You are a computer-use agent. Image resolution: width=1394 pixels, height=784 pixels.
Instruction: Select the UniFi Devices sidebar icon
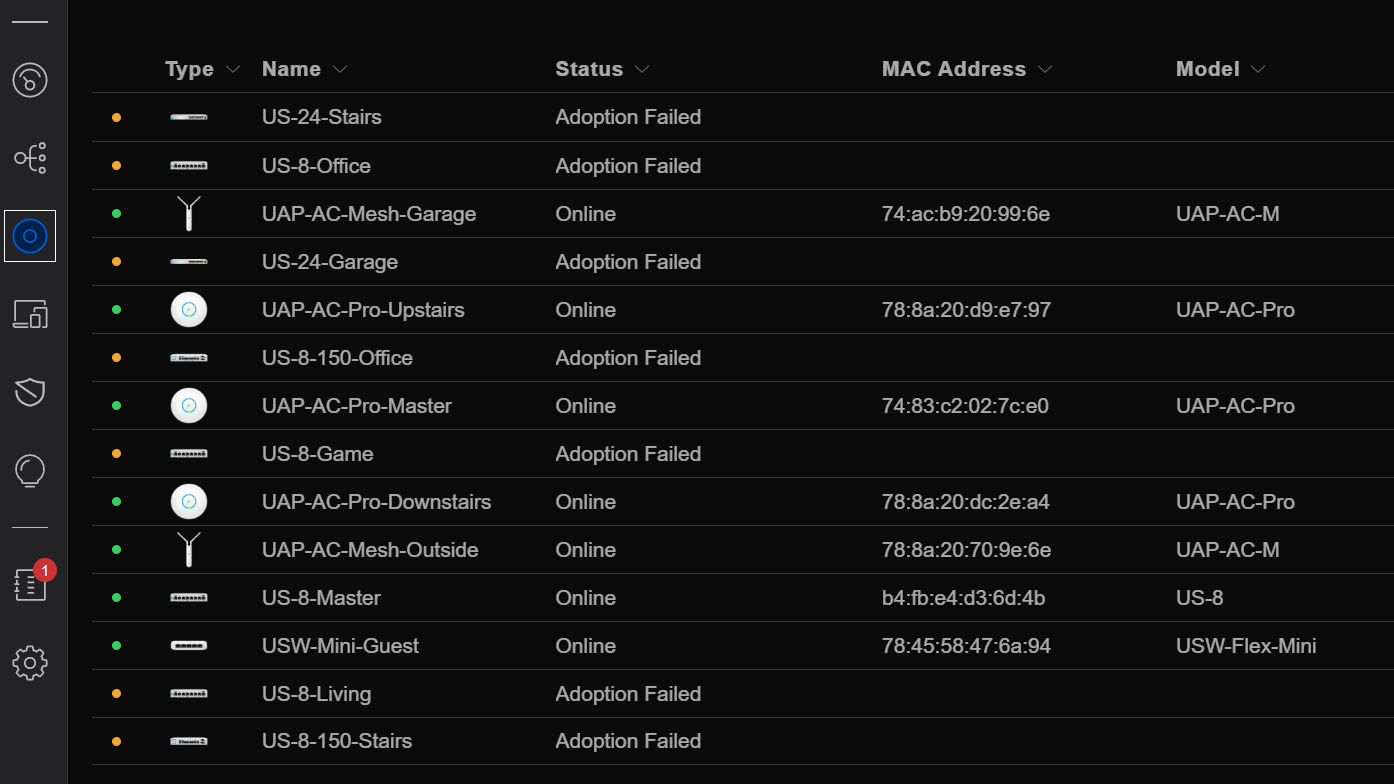pos(30,236)
